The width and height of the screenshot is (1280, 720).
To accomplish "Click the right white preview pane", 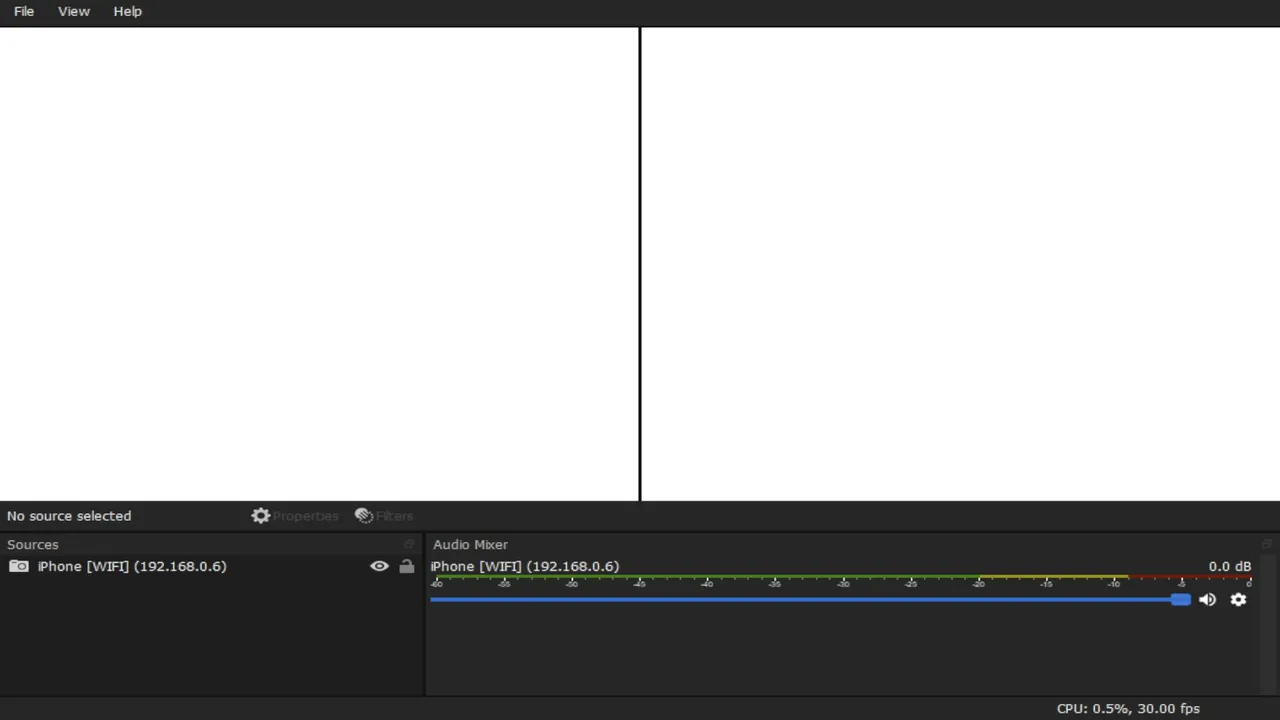I will [x=961, y=263].
